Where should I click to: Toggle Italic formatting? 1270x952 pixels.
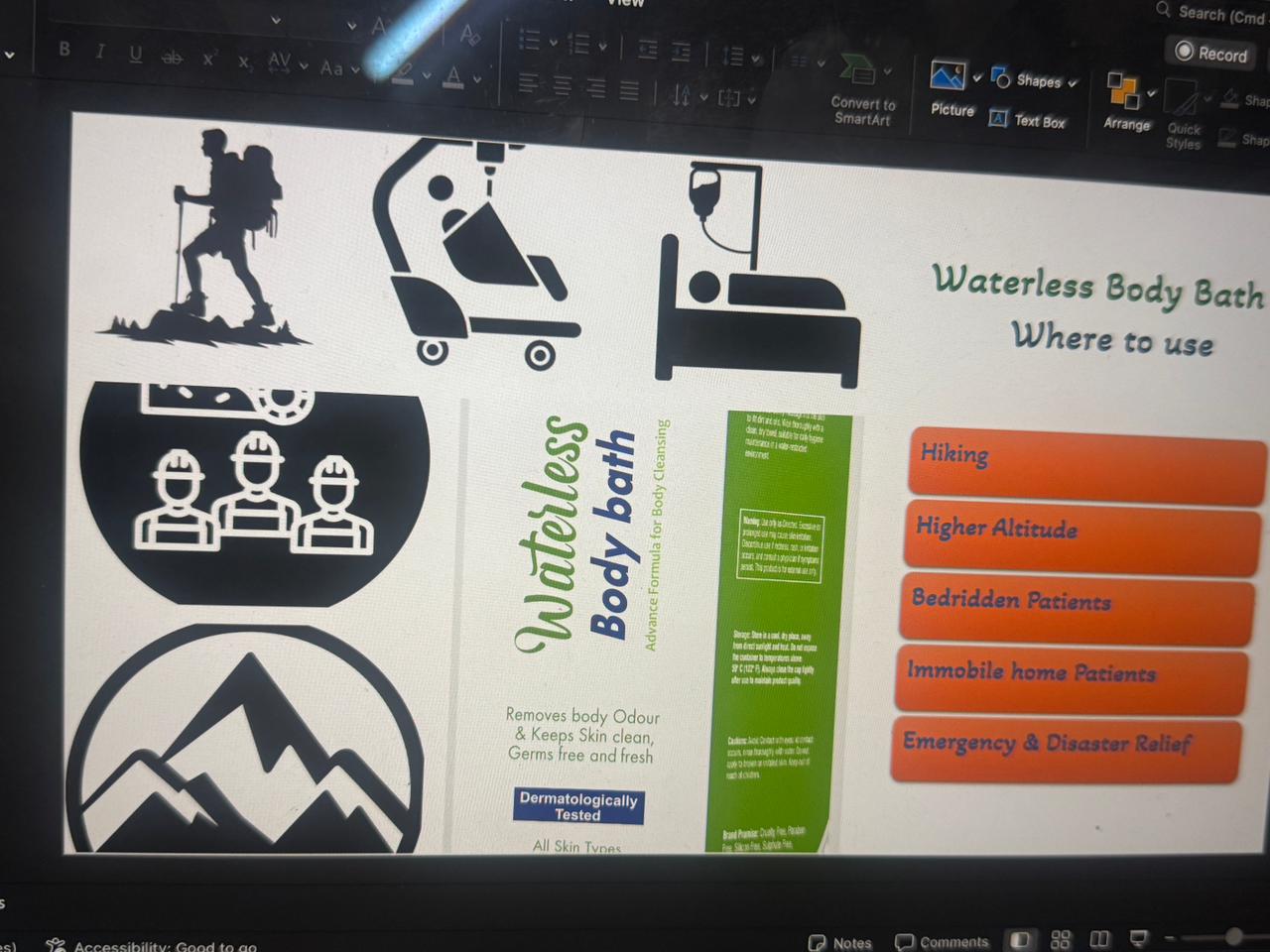click(99, 52)
